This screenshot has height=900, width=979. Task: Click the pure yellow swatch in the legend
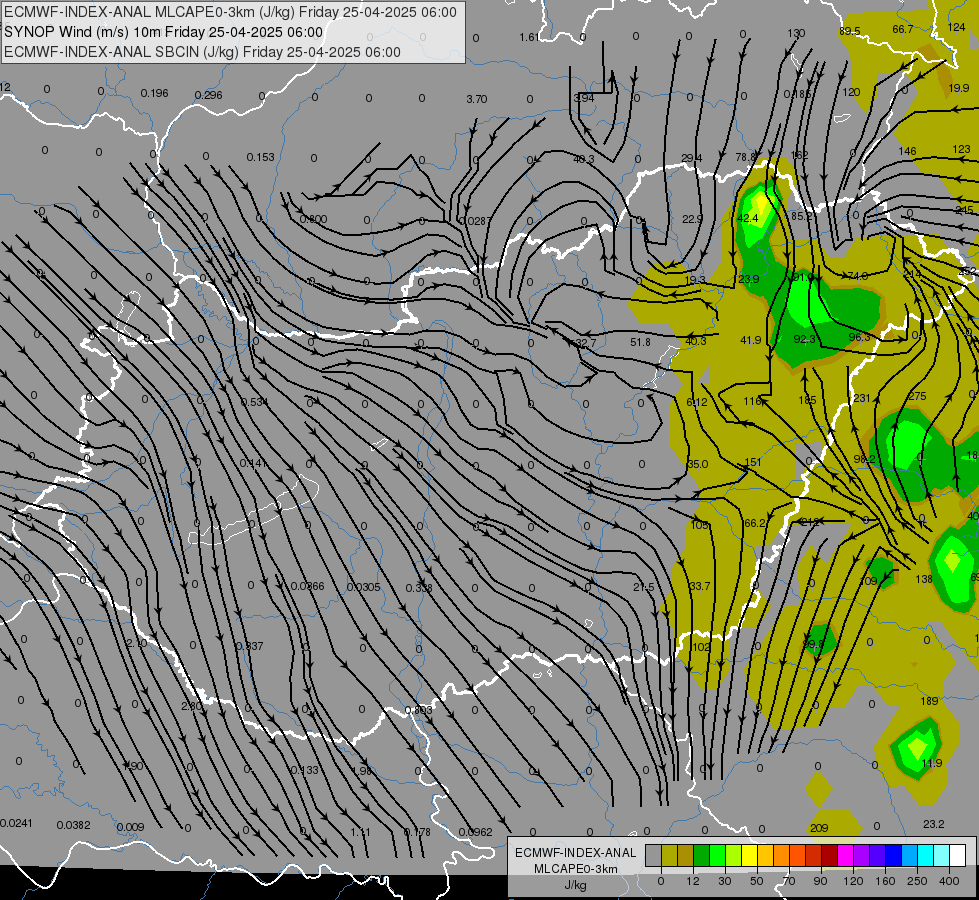[749, 856]
